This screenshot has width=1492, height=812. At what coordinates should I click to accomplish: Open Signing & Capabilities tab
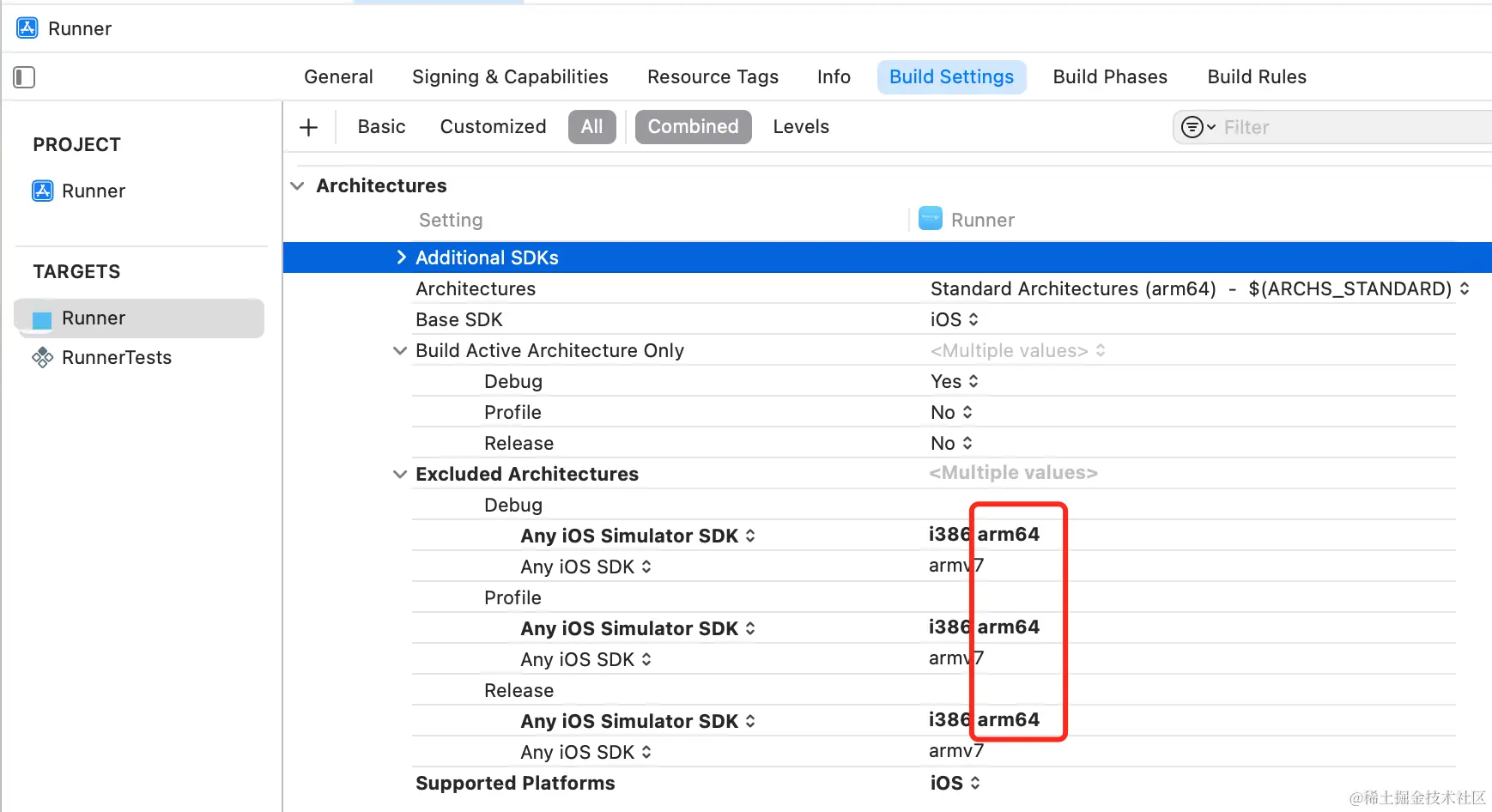pos(510,77)
